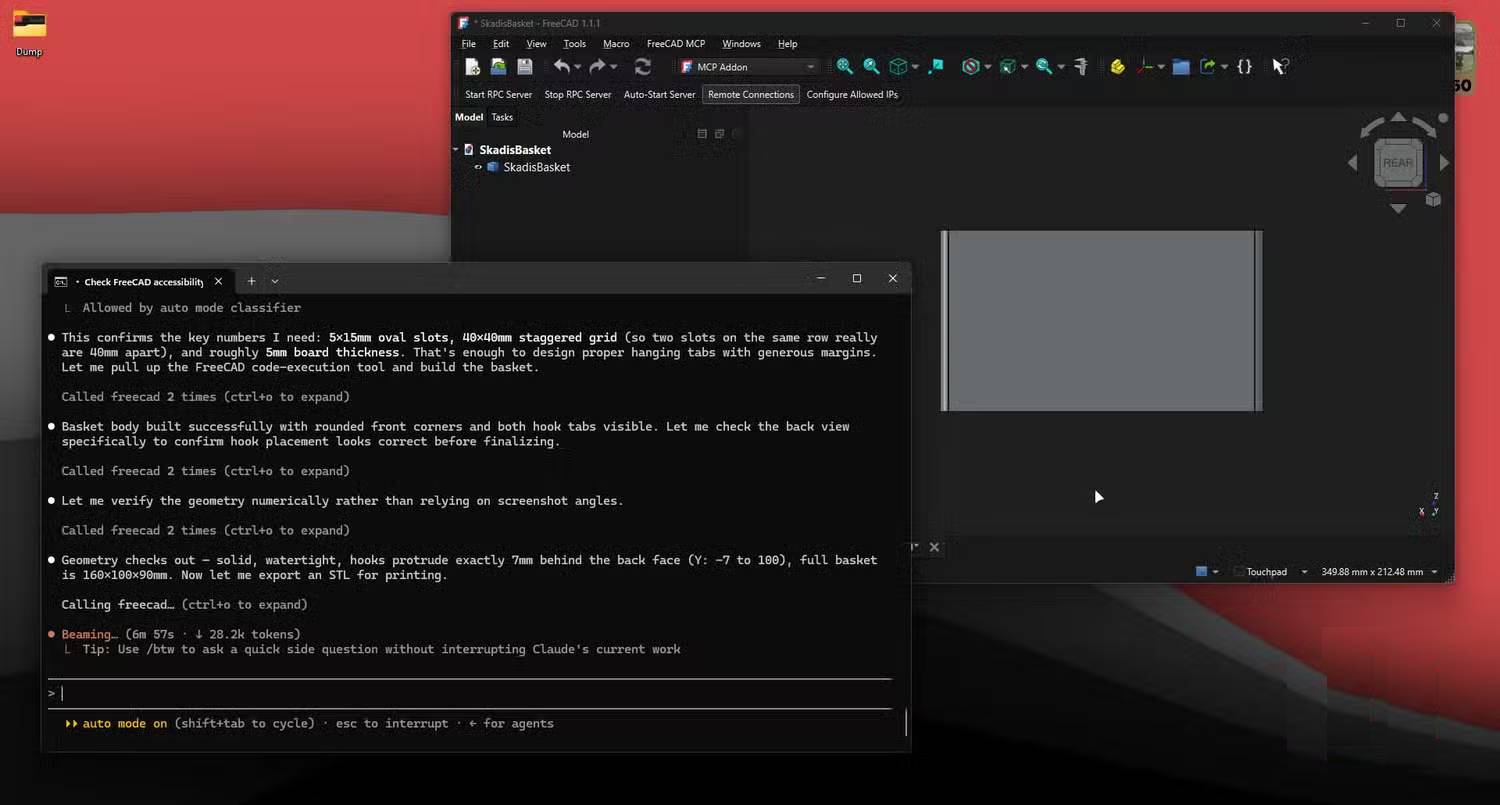
Task: Click the align-to-selection view icon
Action: click(x=936, y=66)
